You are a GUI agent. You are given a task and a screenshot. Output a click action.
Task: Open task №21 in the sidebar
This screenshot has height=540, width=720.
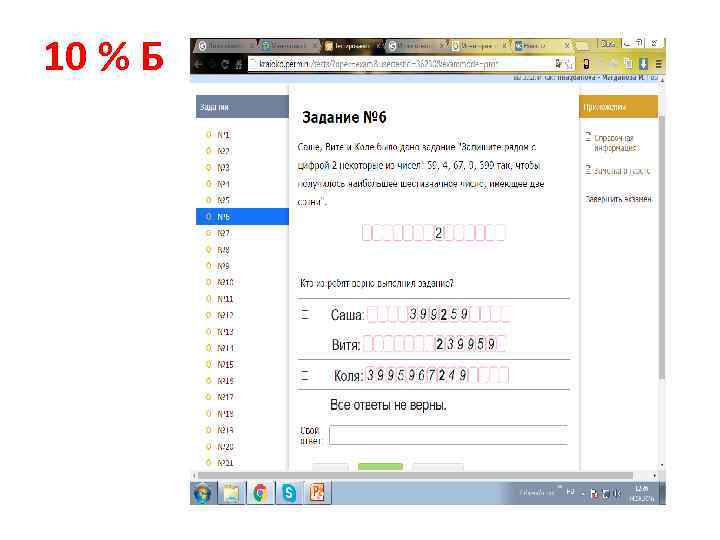225,462
